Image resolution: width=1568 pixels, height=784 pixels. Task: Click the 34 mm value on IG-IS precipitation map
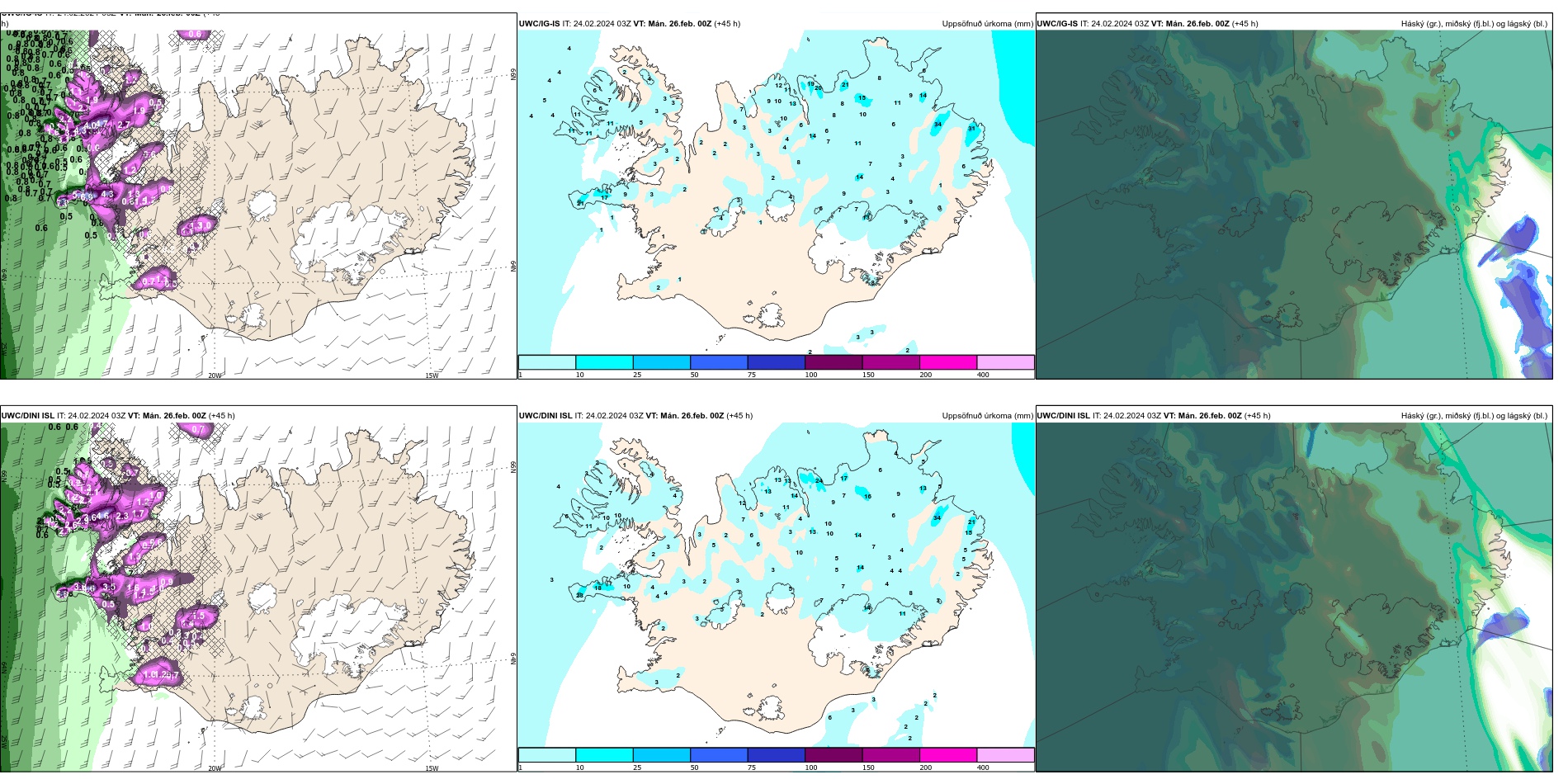click(x=937, y=125)
